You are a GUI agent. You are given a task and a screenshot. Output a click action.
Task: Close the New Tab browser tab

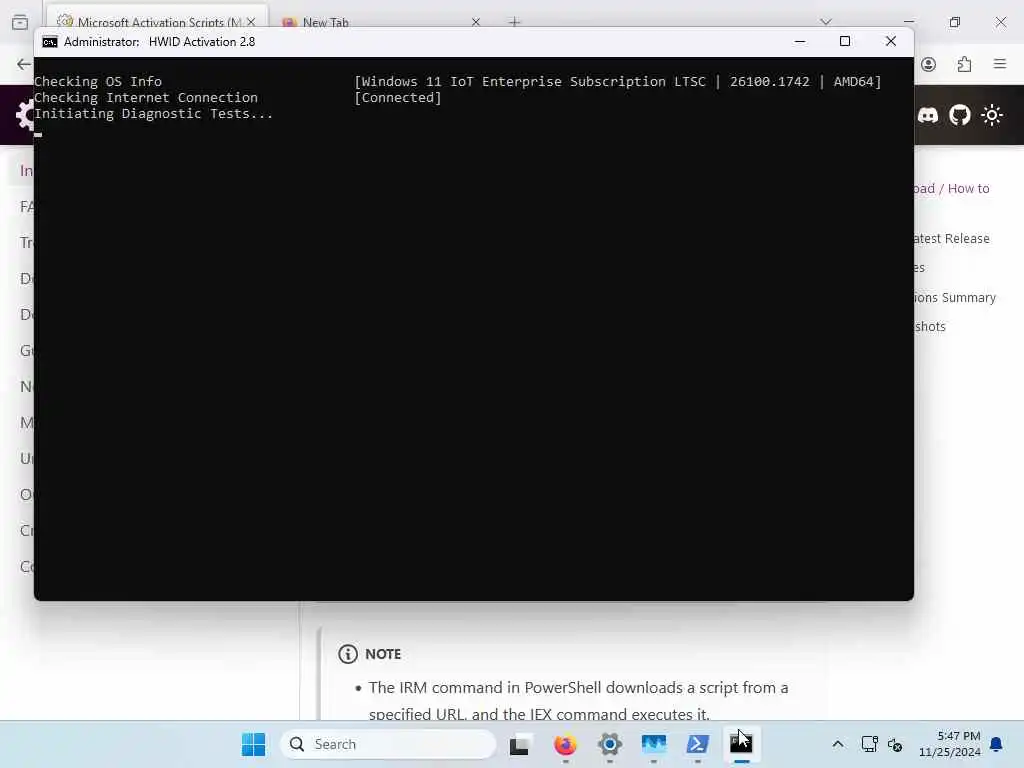(x=475, y=22)
